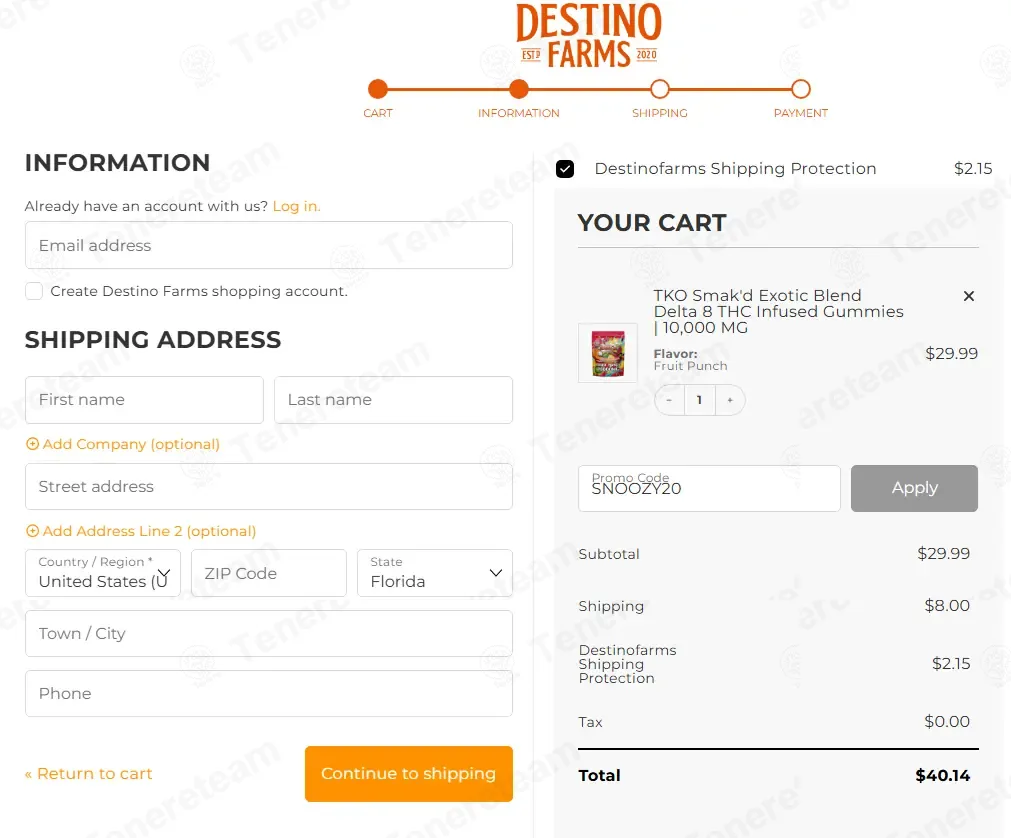The width and height of the screenshot is (1011, 838).
Task: Click the Fruit Punch flavor text
Action: (x=691, y=366)
